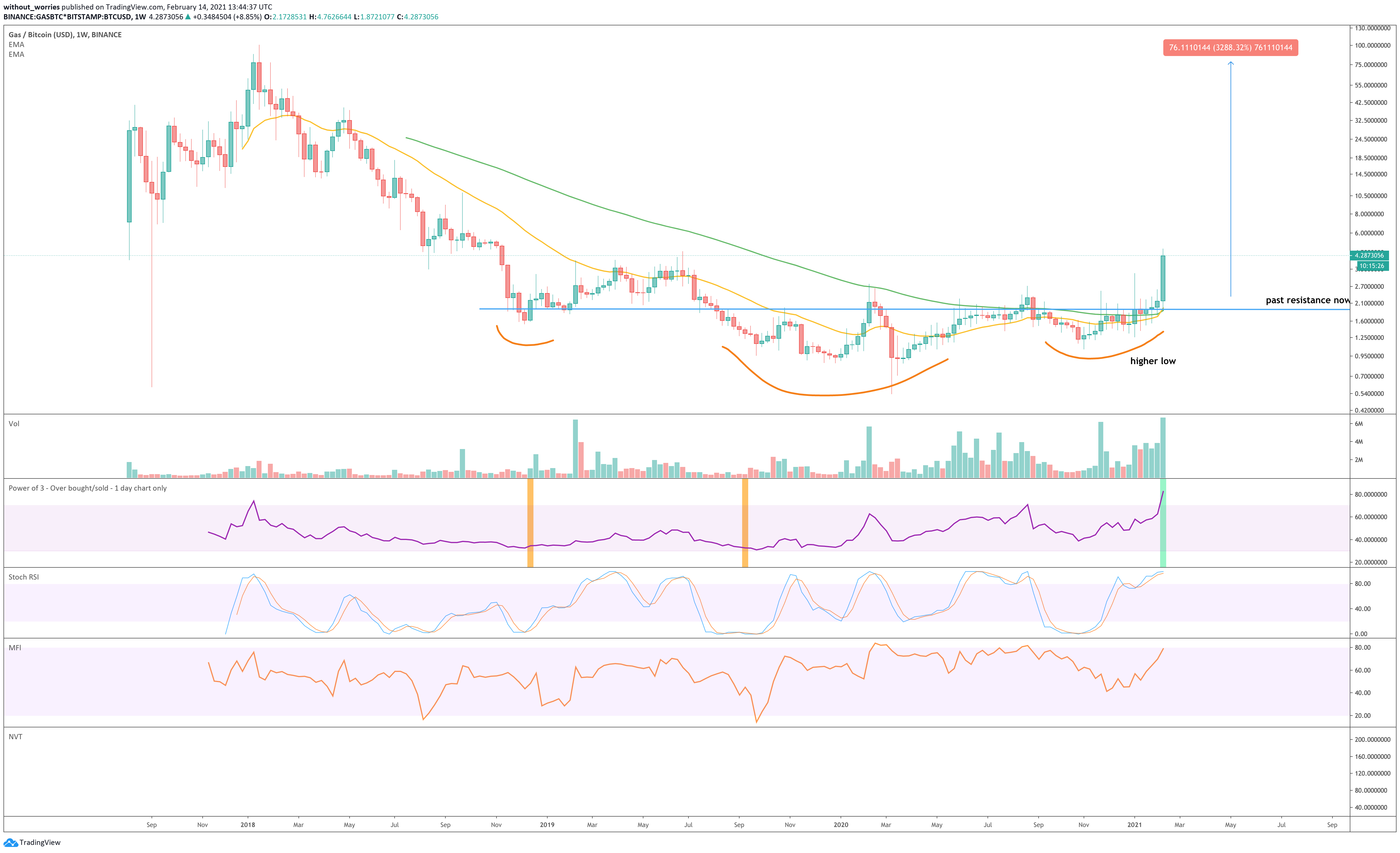
Task: Click the green highlighted bar in Power of 3 pane
Action: (x=1162, y=523)
